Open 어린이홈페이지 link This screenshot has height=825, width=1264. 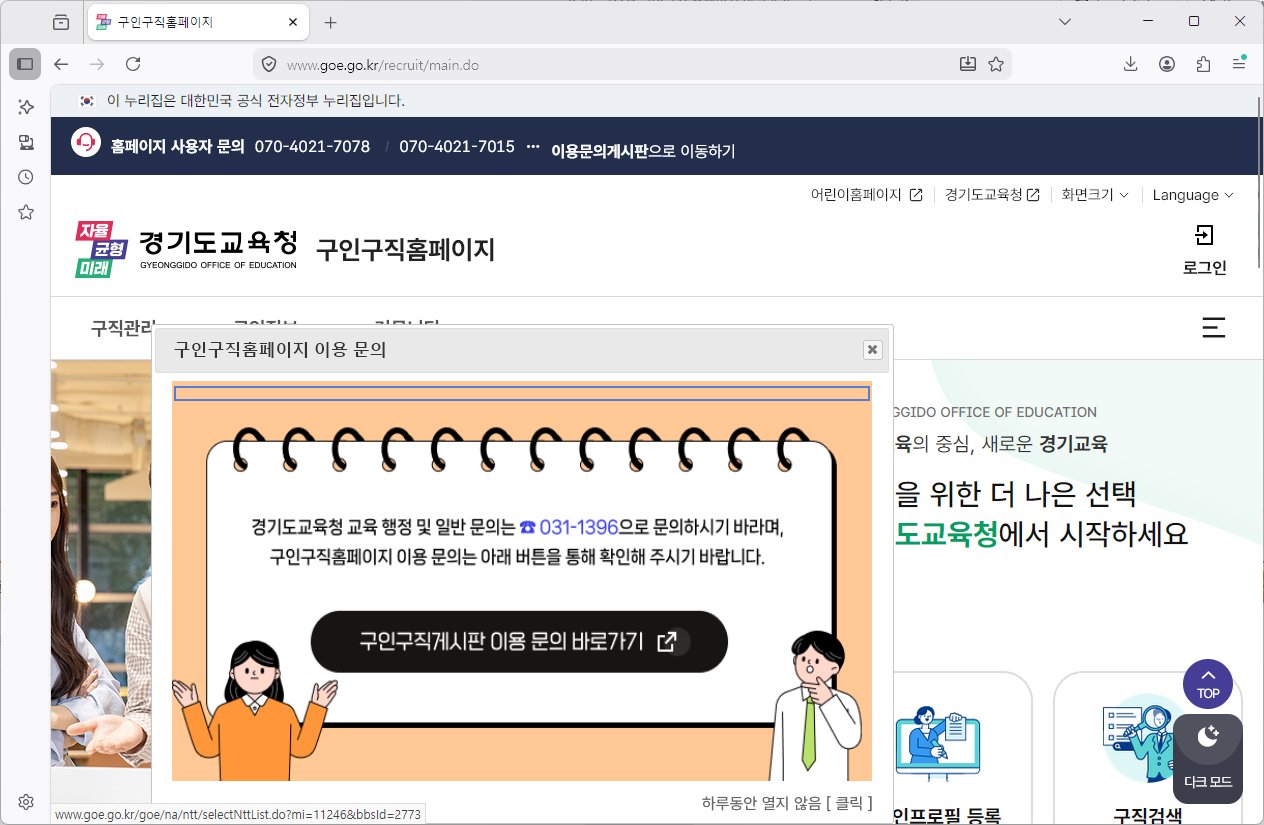[866, 195]
